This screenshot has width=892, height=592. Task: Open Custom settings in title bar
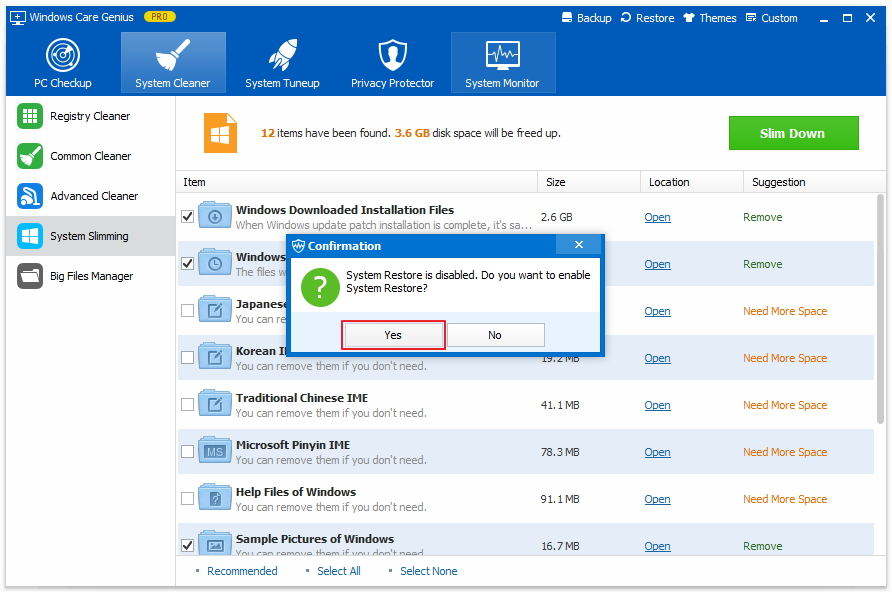771,18
